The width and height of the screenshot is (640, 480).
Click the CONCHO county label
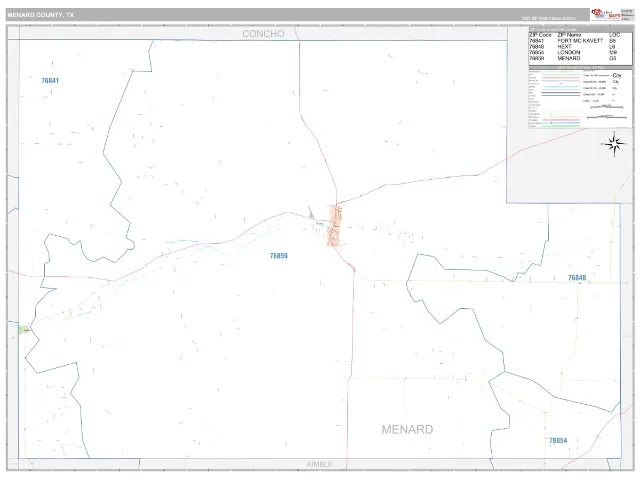263,33
